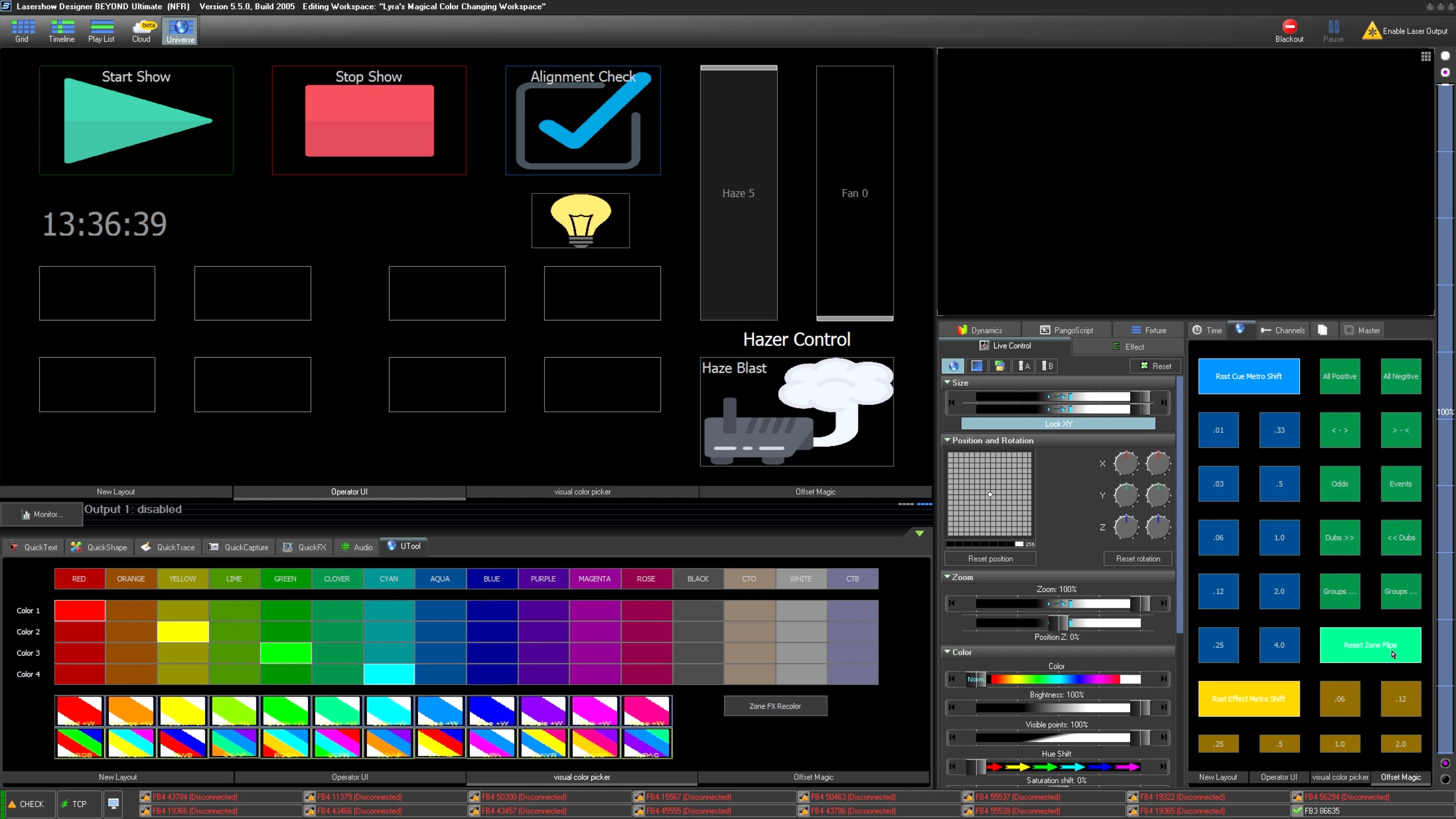This screenshot has width=1456, height=819.
Task: Click the Enable Laser Output icon
Action: pyautogui.click(x=1372, y=30)
